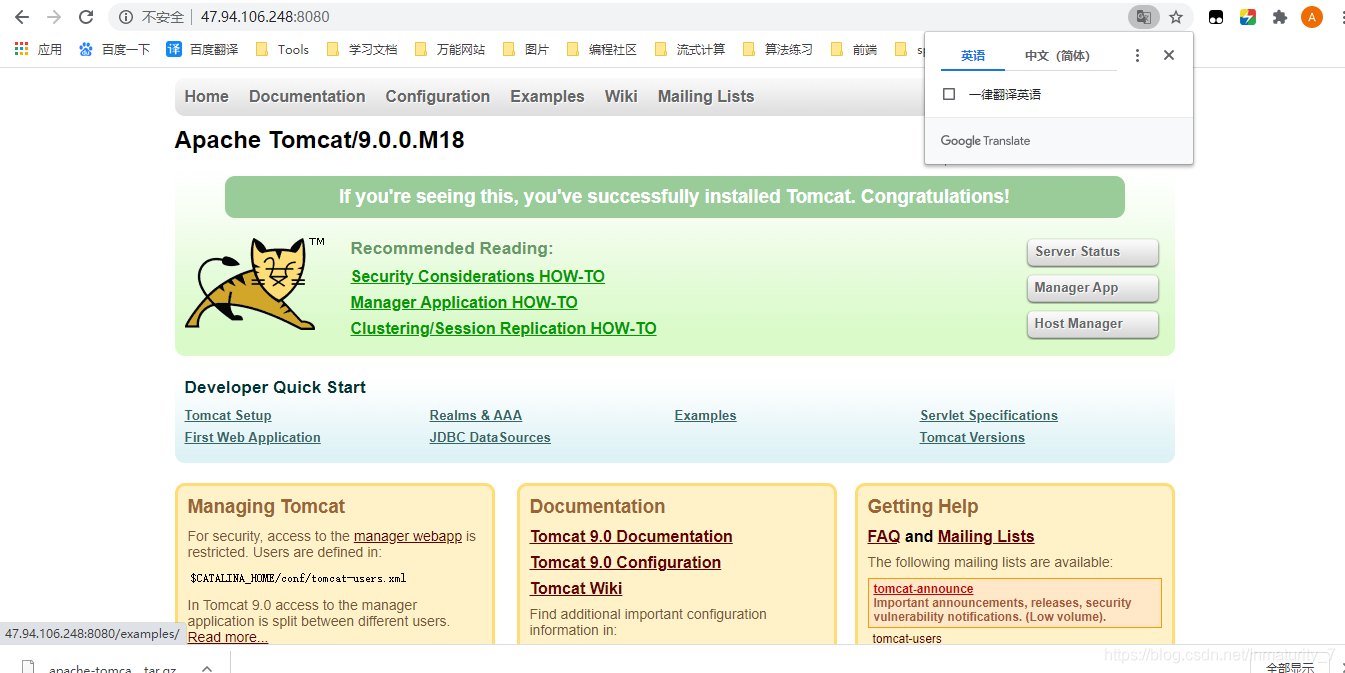
Task: Open the FAQ link
Action: click(884, 536)
